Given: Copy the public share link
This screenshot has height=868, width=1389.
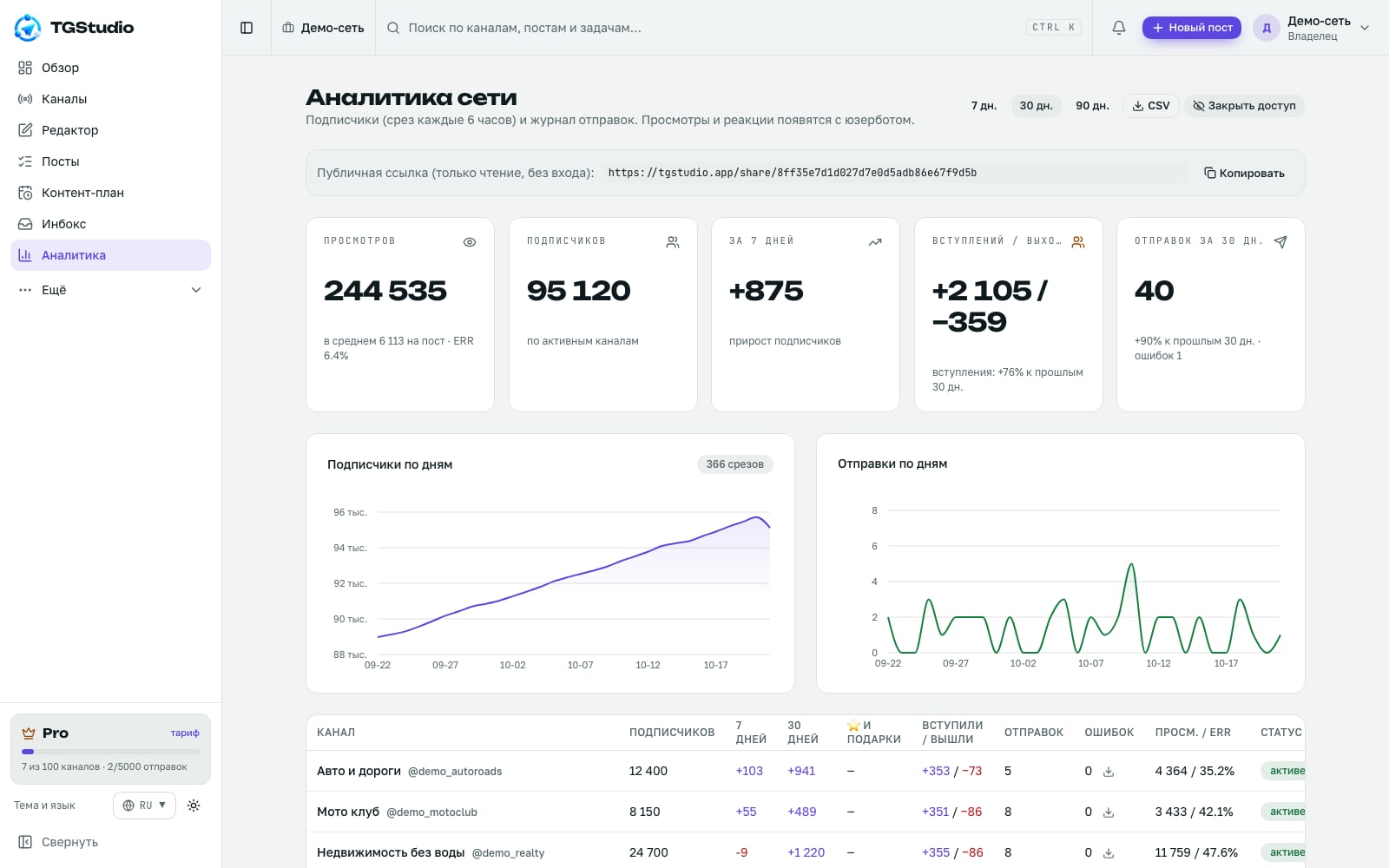Looking at the screenshot, I should pos(1244,173).
